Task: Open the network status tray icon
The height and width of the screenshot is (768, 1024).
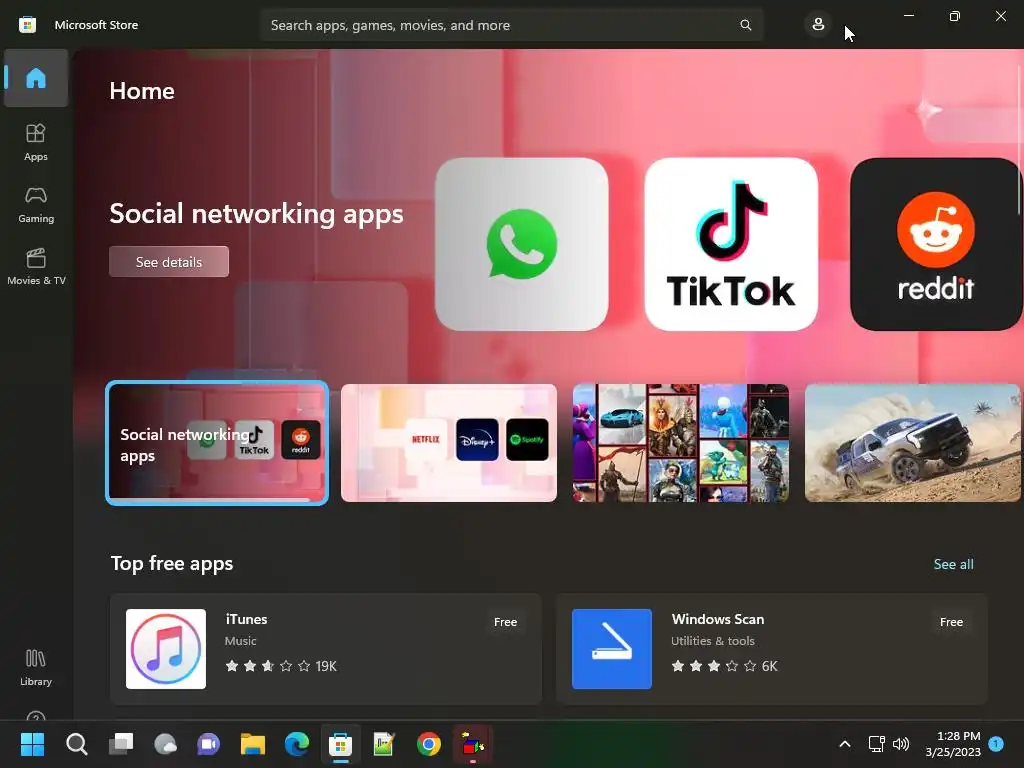Action: click(876, 744)
